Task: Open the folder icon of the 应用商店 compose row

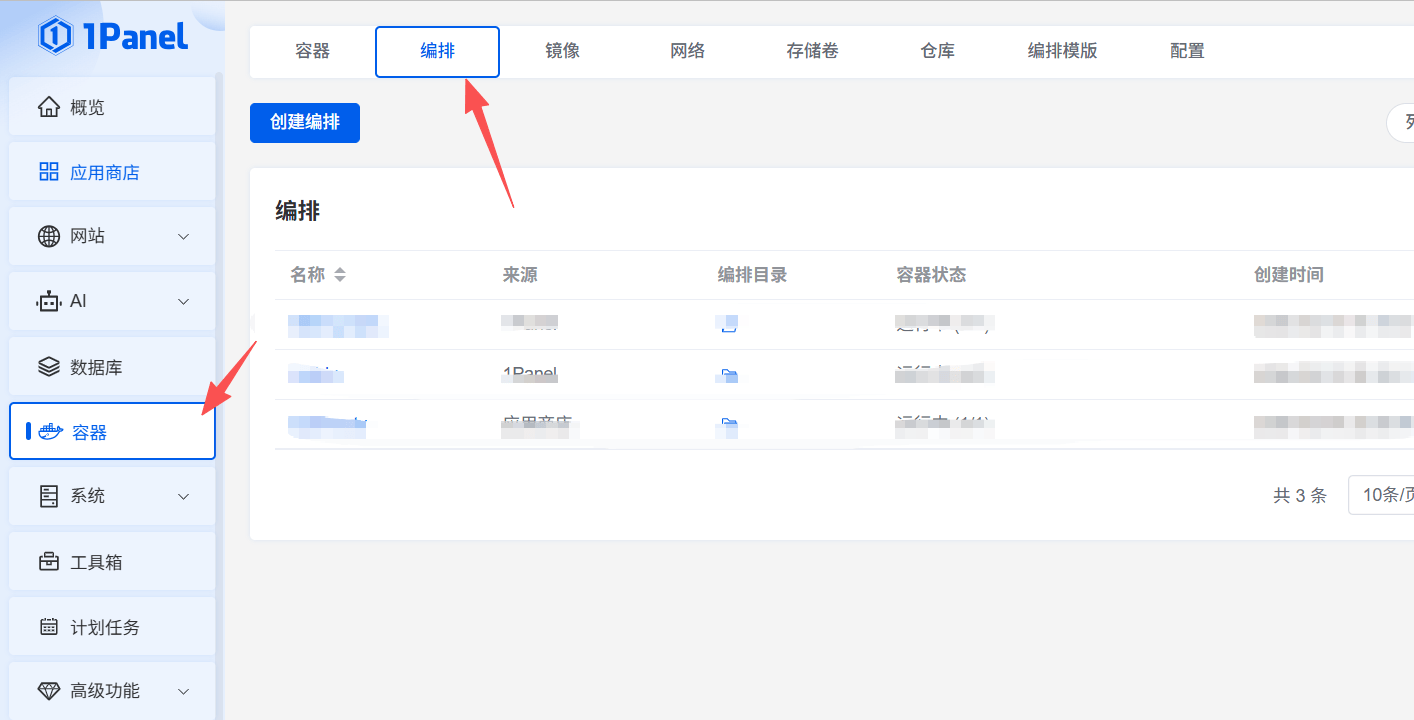Action: [x=728, y=425]
